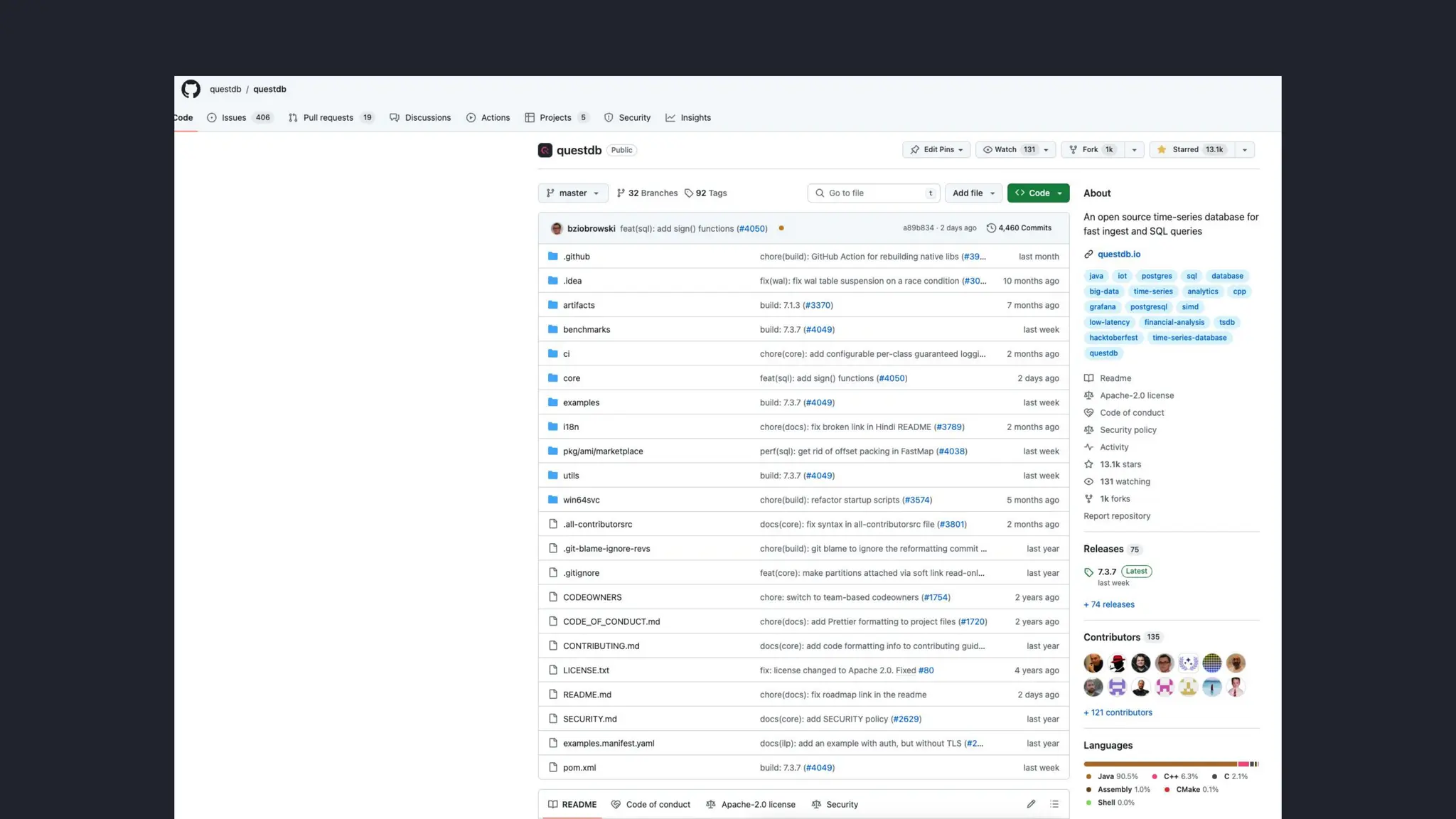Open the master branch dropdown
1456x819 pixels.
pyautogui.click(x=572, y=193)
